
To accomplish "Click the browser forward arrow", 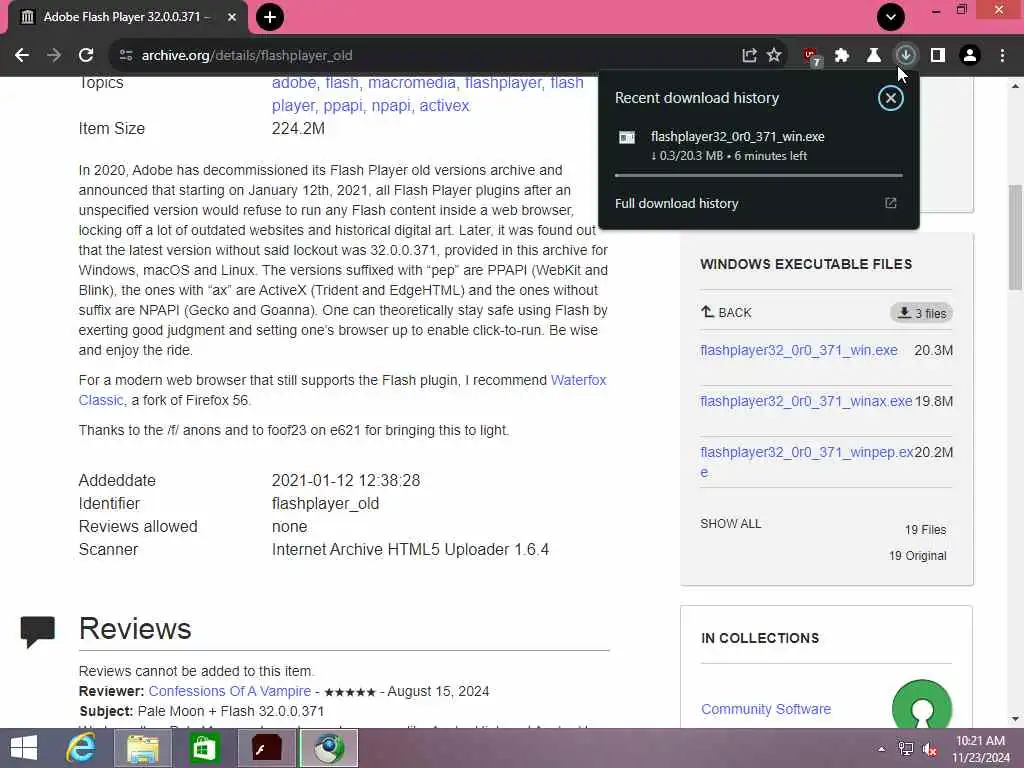I will pyautogui.click(x=54, y=56).
